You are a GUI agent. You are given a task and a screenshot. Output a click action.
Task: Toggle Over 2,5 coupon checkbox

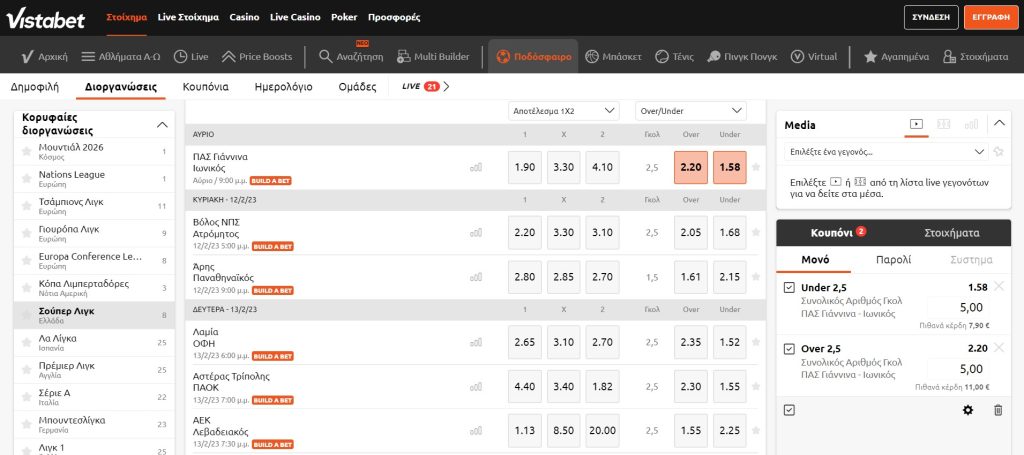point(789,349)
